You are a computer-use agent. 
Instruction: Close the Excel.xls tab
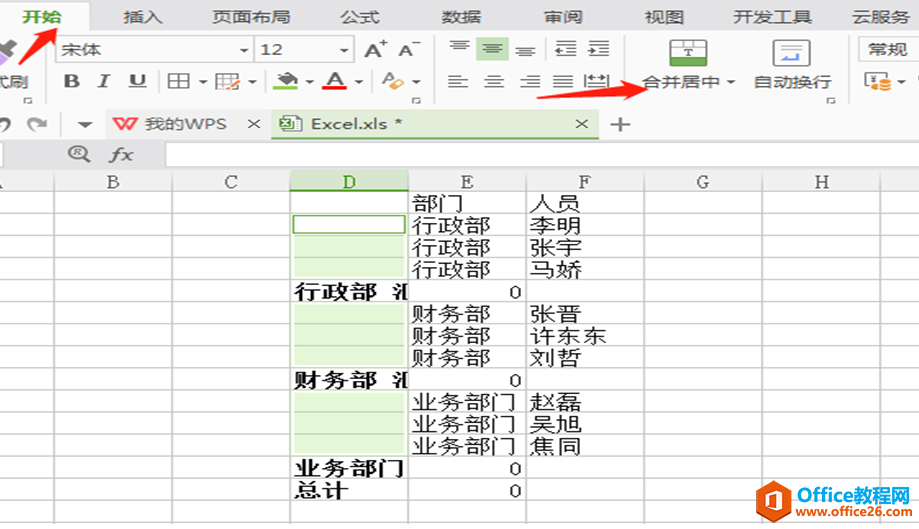pyautogui.click(x=581, y=124)
